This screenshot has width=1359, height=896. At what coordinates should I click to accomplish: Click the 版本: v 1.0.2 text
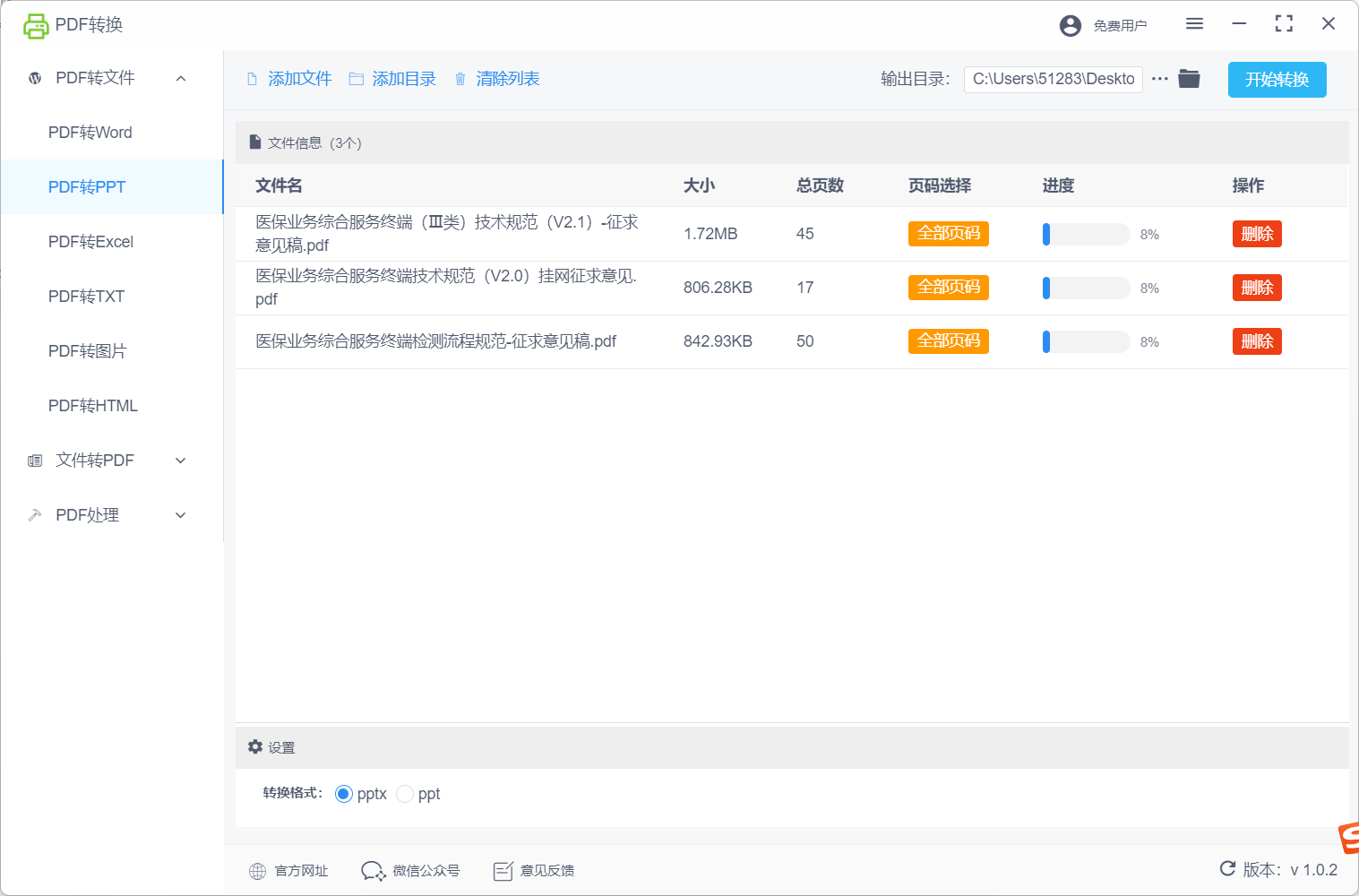[x=1290, y=870]
